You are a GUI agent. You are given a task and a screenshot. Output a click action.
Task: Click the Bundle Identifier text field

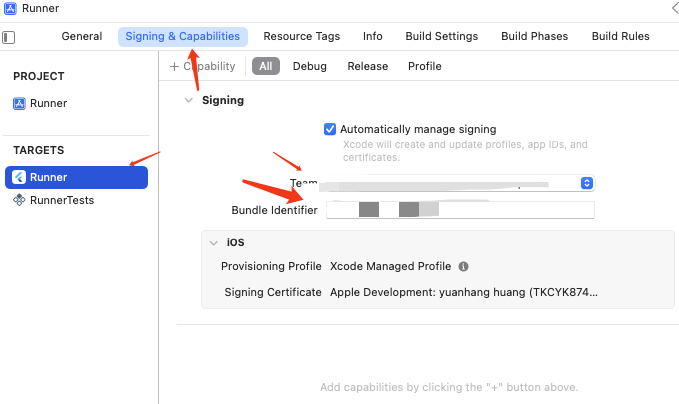[x=460, y=210]
